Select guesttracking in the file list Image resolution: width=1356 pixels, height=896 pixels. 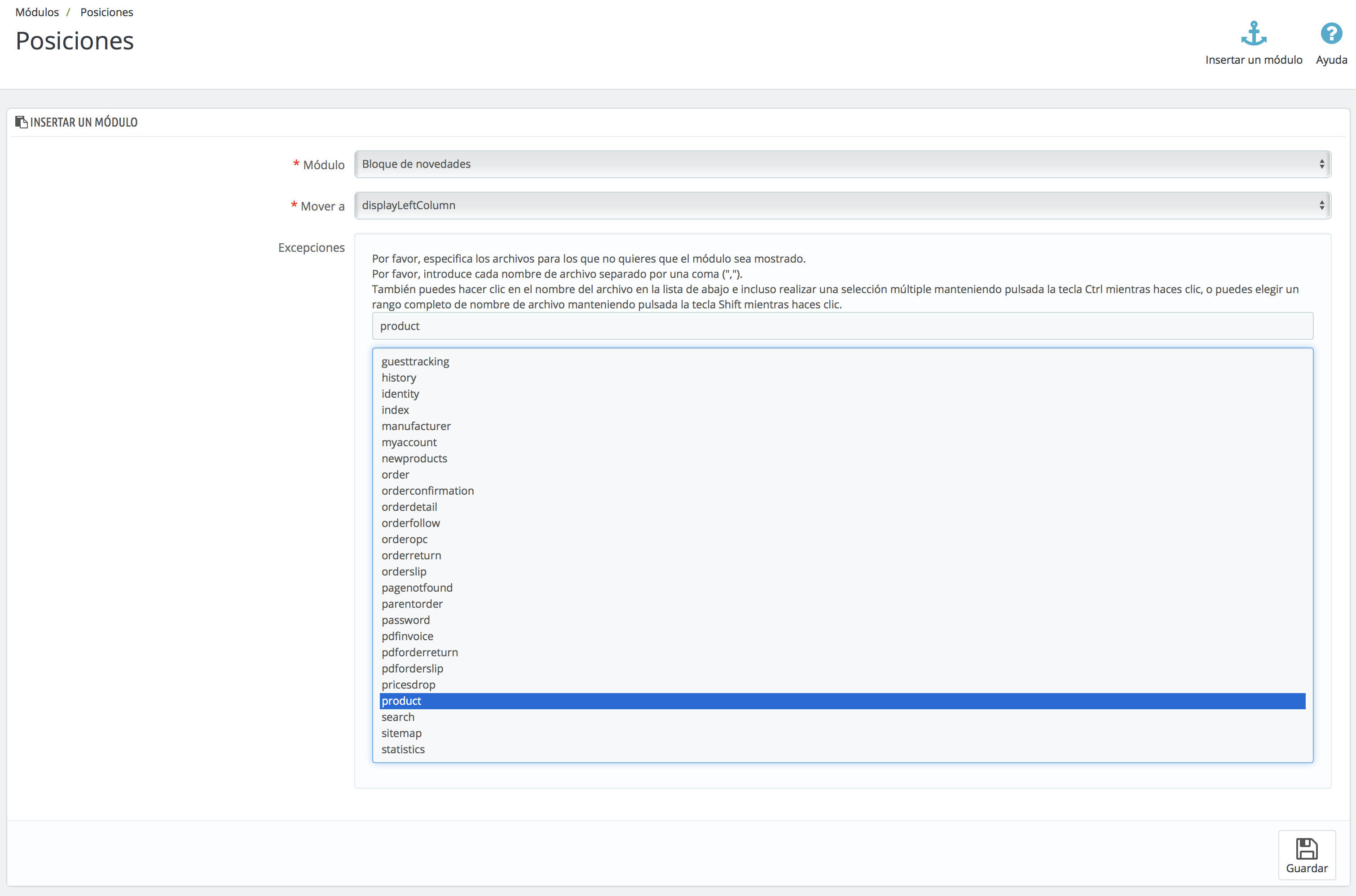point(415,361)
